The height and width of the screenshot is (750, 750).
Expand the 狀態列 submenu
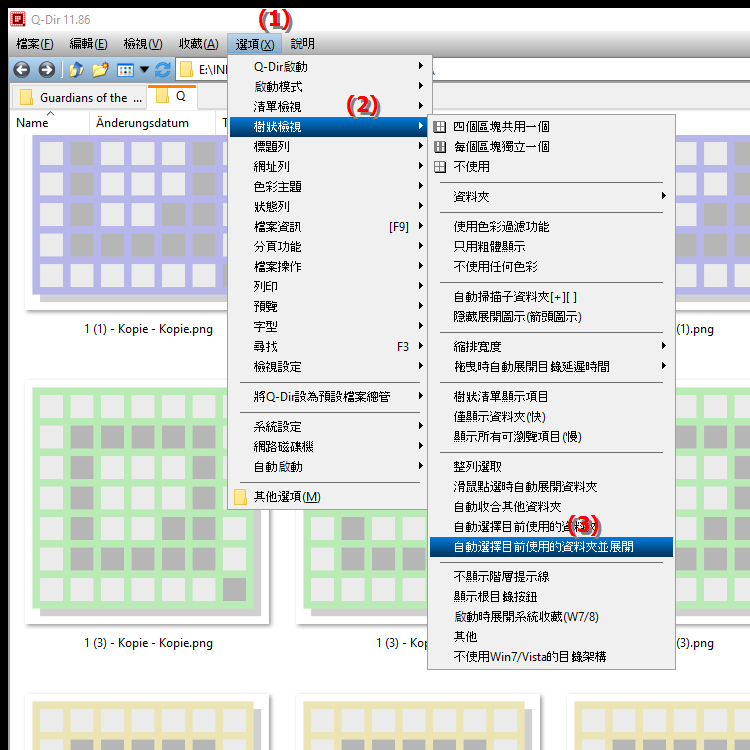tap(330, 207)
